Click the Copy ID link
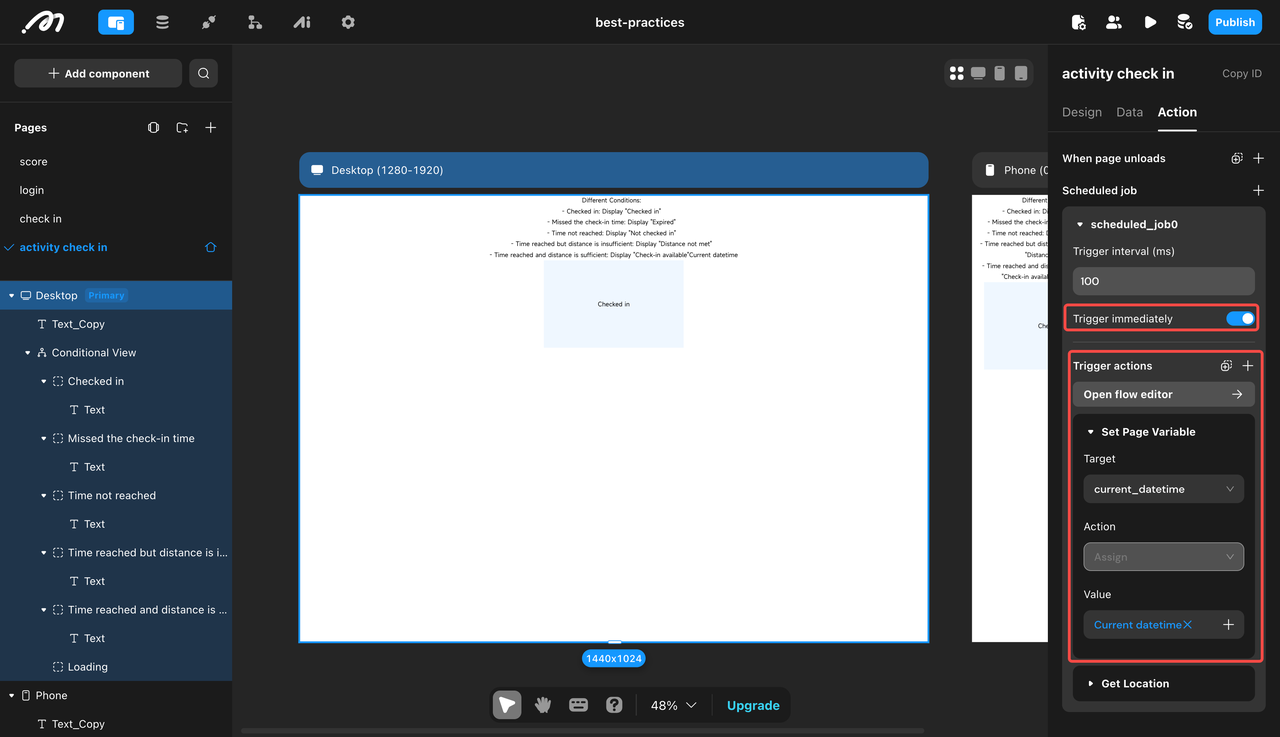Screen dimensions: 1280x737 pos(1242,74)
